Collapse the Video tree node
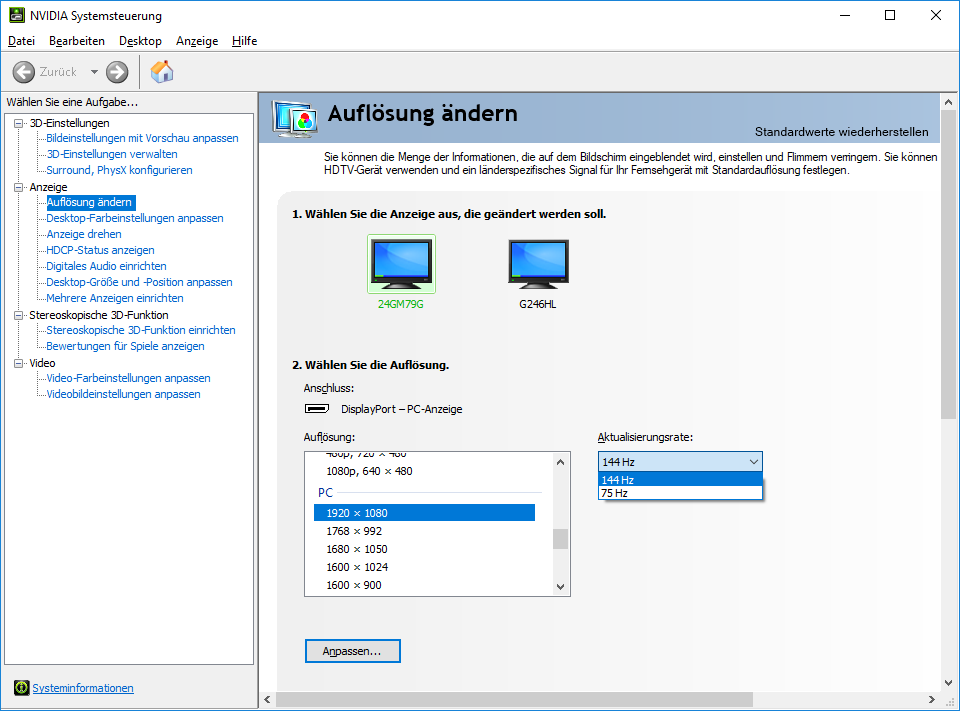 pos(18,363)
